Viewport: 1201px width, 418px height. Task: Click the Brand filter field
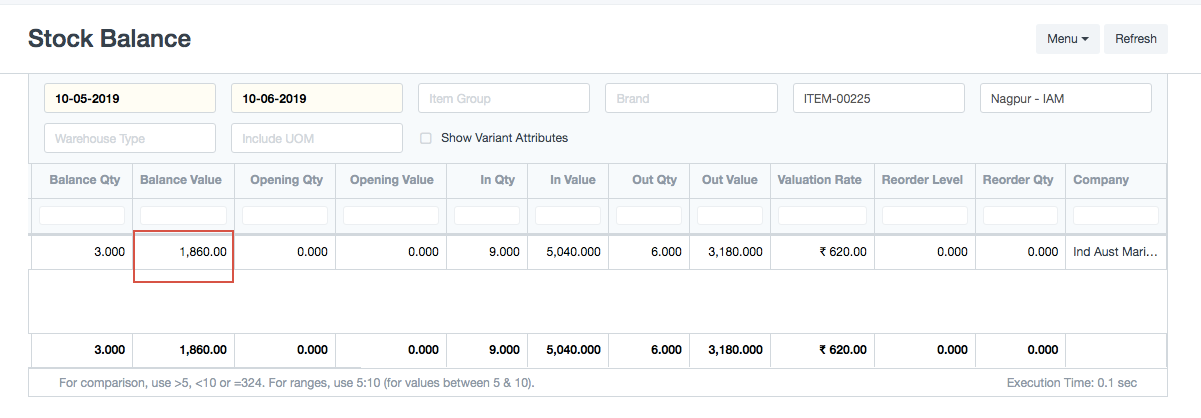(x=691, y=98)
